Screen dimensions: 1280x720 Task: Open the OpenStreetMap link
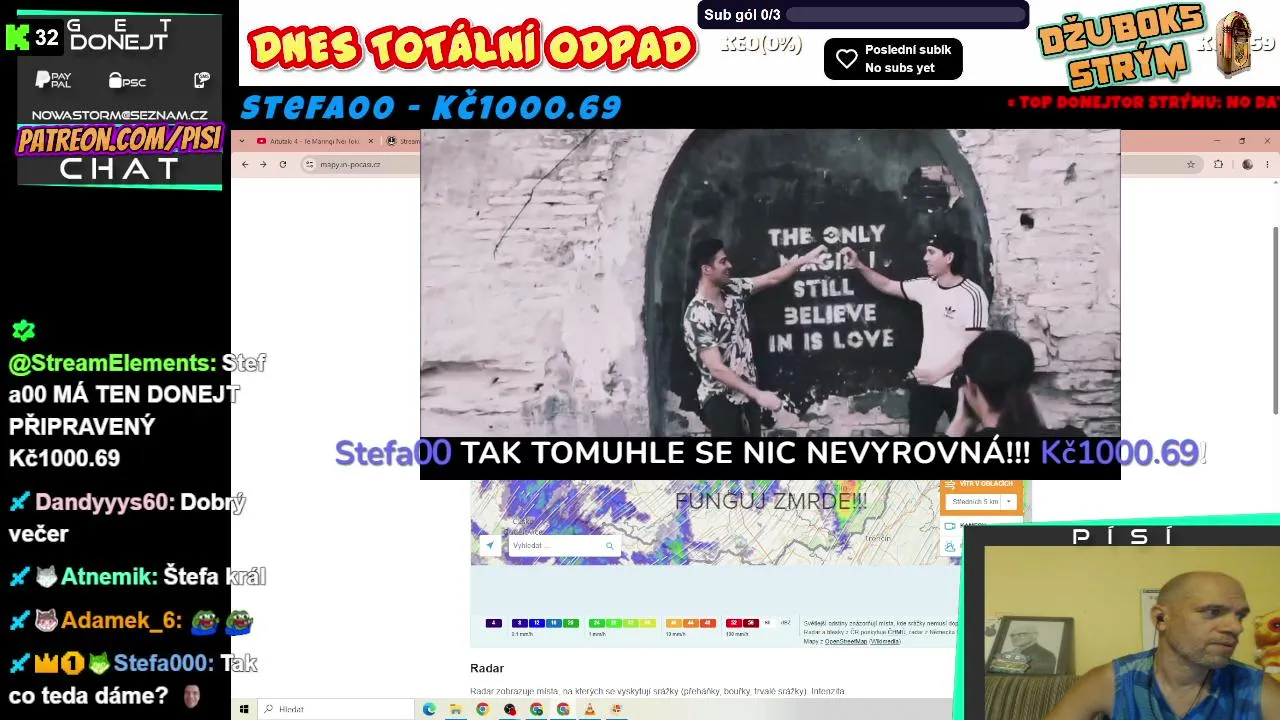click(845, 641)
